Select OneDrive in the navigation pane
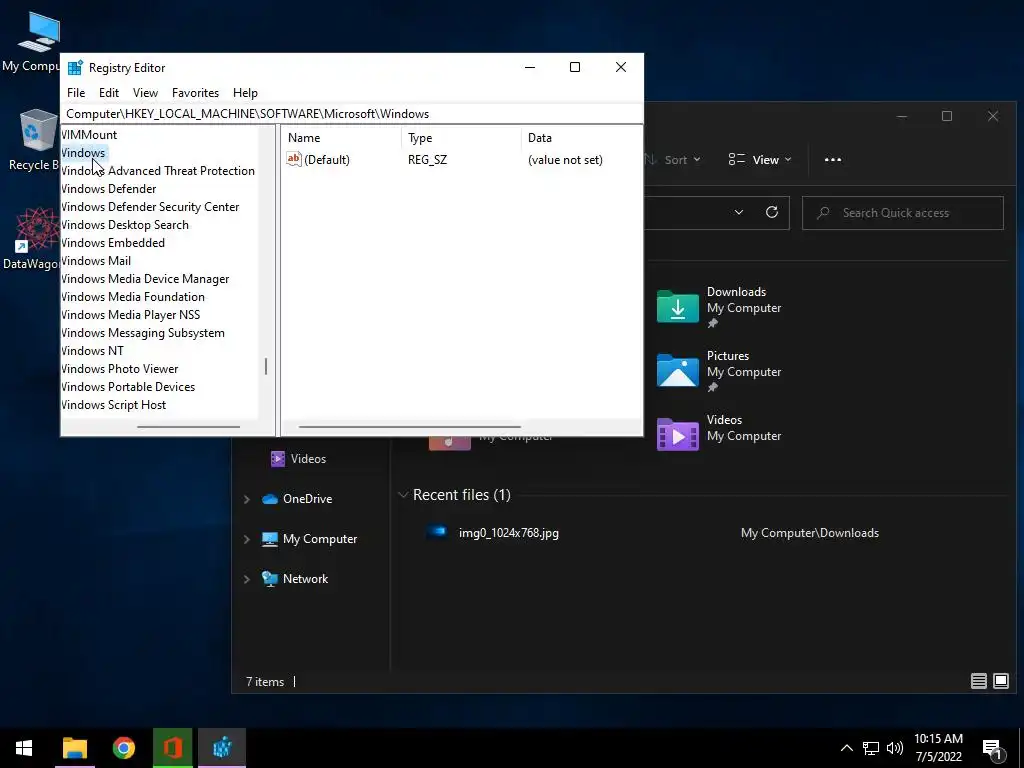The height and width of the screenshot is (768, 1024). pyautogui.click(x=297, y=499)
